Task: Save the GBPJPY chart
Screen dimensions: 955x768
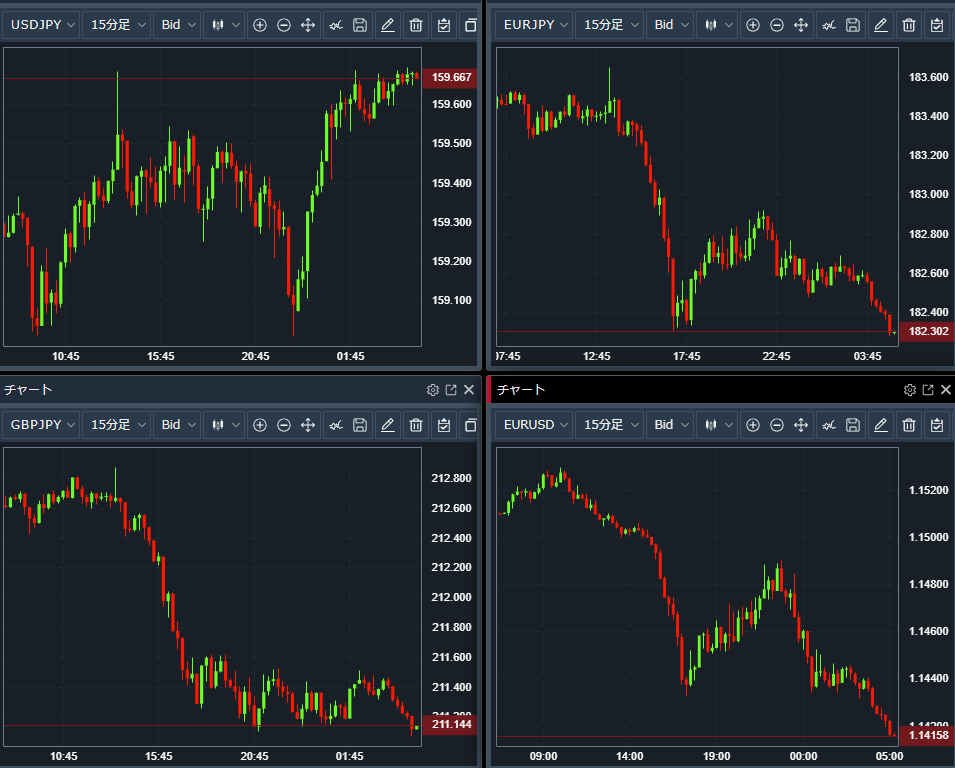Action: click(x=360, y=425)
